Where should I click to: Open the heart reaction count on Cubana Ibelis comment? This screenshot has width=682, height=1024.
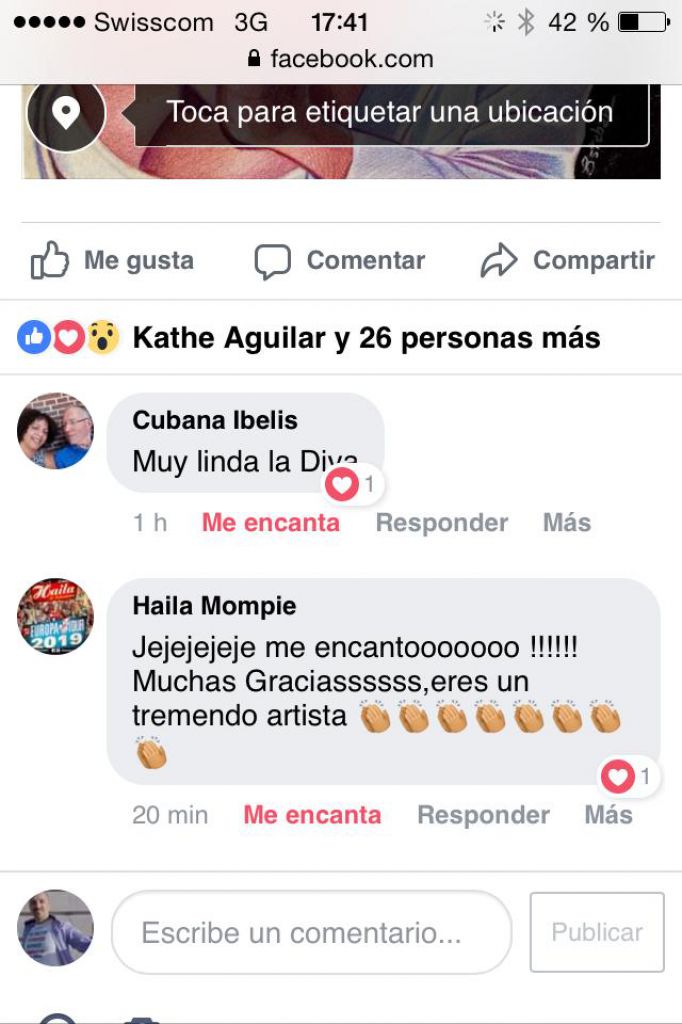(355, 485)
